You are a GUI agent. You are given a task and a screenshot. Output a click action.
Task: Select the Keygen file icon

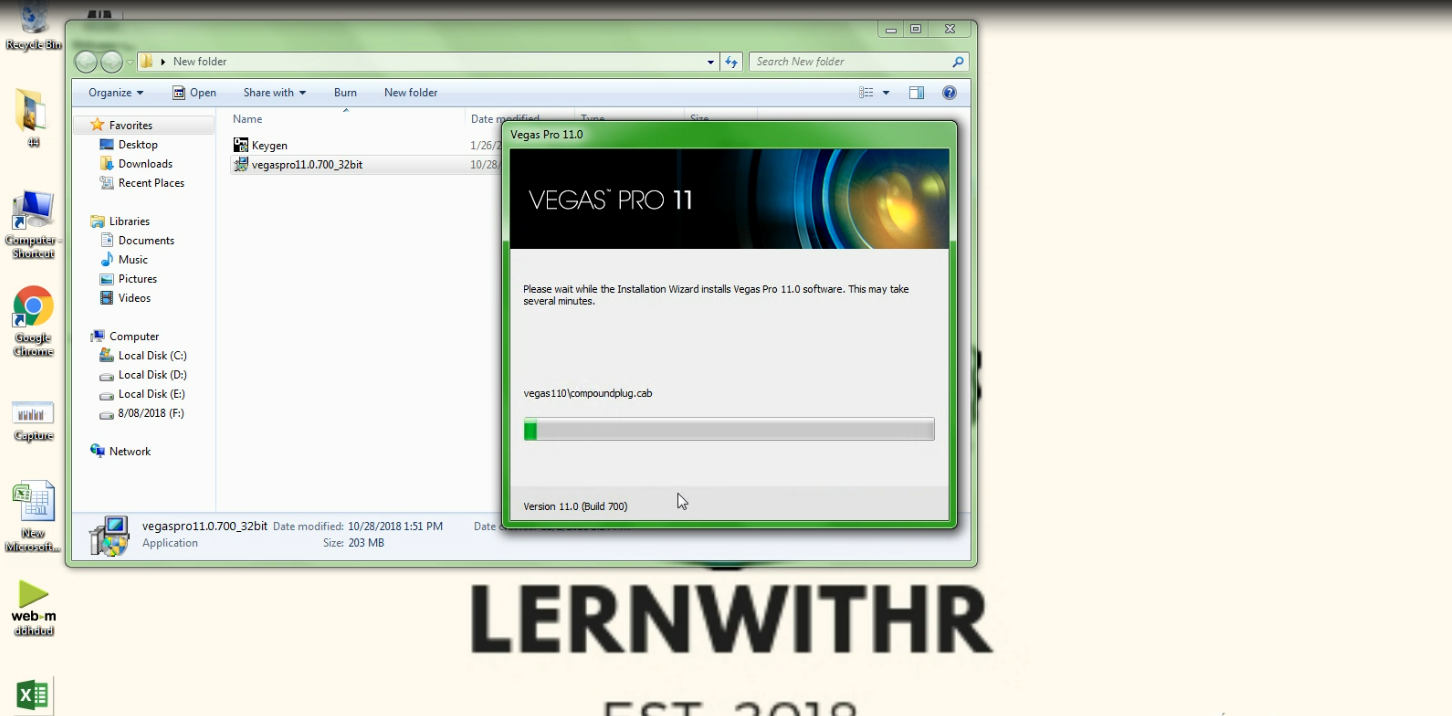click(x=241, y=146)
